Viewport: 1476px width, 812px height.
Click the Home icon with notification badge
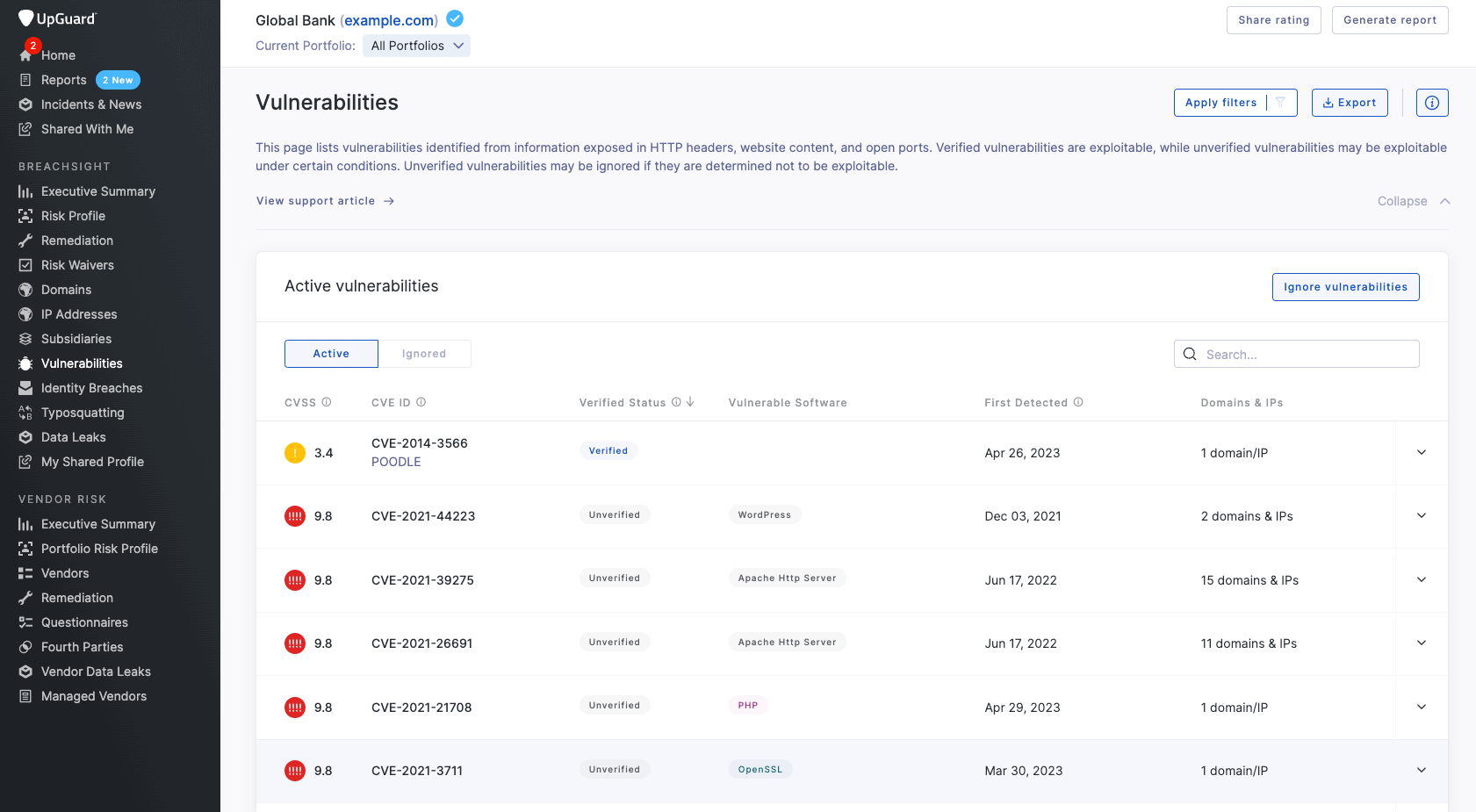pyautogui.click(x=26, y=54)
